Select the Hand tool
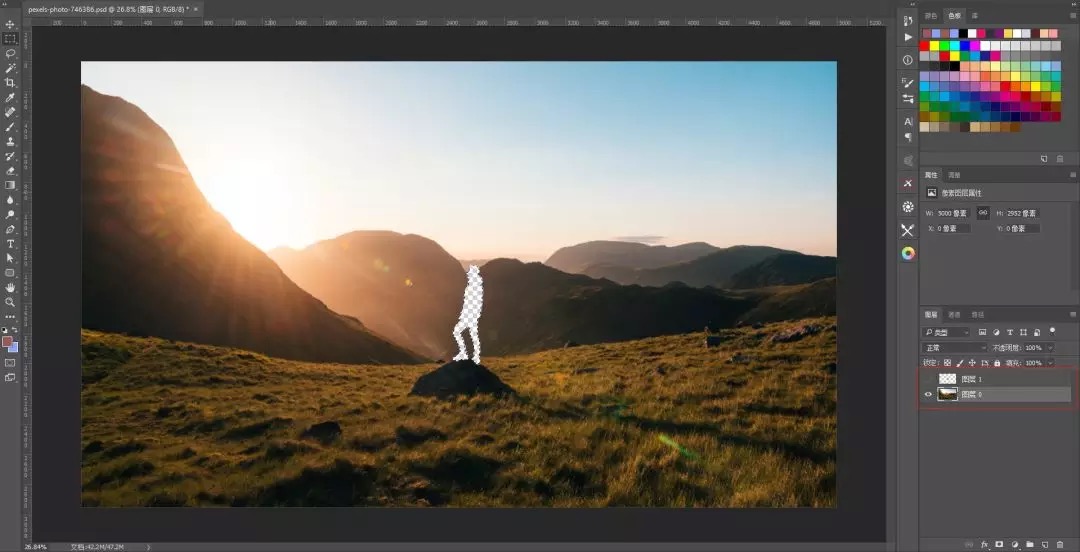This screenshot has height=552, width=1080. (10, 287)
